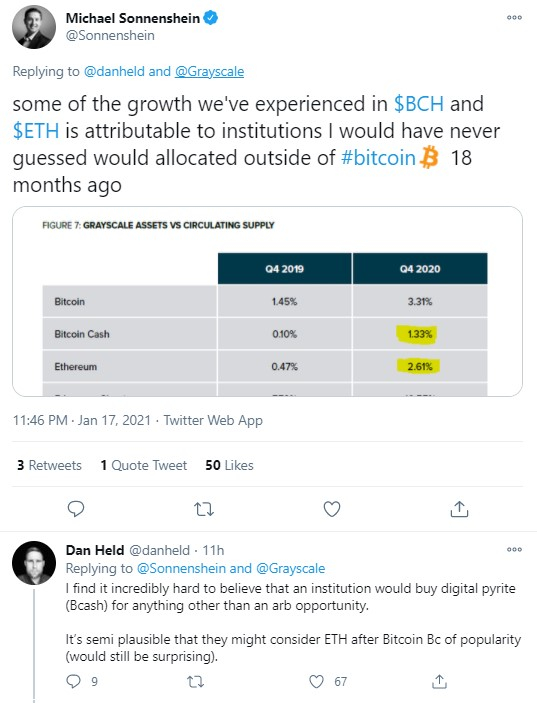Reply to Dan Held's tweet with 9 replies
Screen dimensions: 537x703
coord(74,681)
